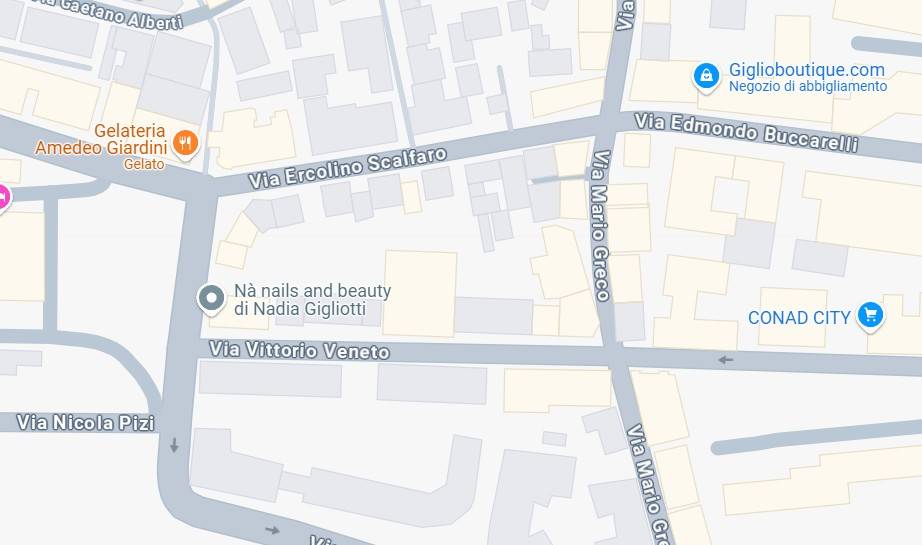Open the CONAD CITY text label
922x545 pixels.
coord(799,318)
